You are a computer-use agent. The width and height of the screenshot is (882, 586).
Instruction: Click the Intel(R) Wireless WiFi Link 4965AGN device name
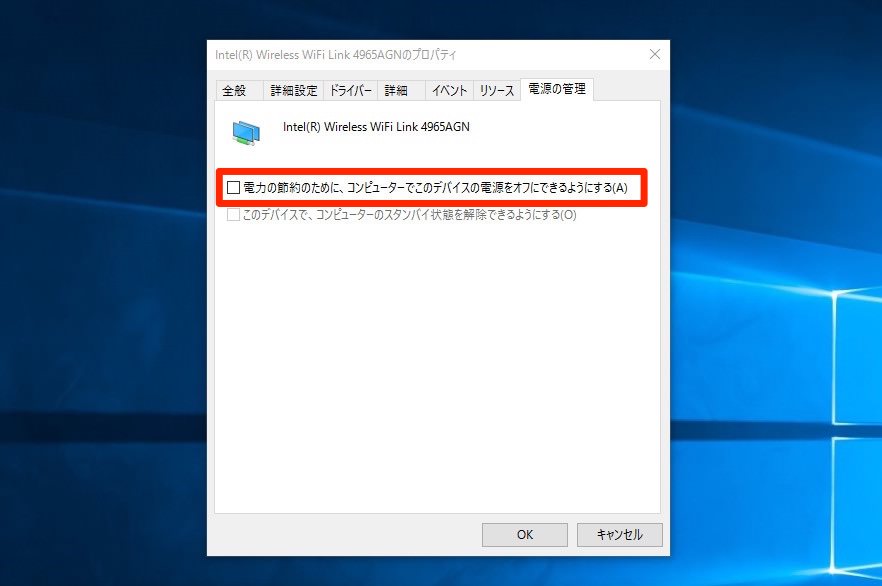[376, 127]
